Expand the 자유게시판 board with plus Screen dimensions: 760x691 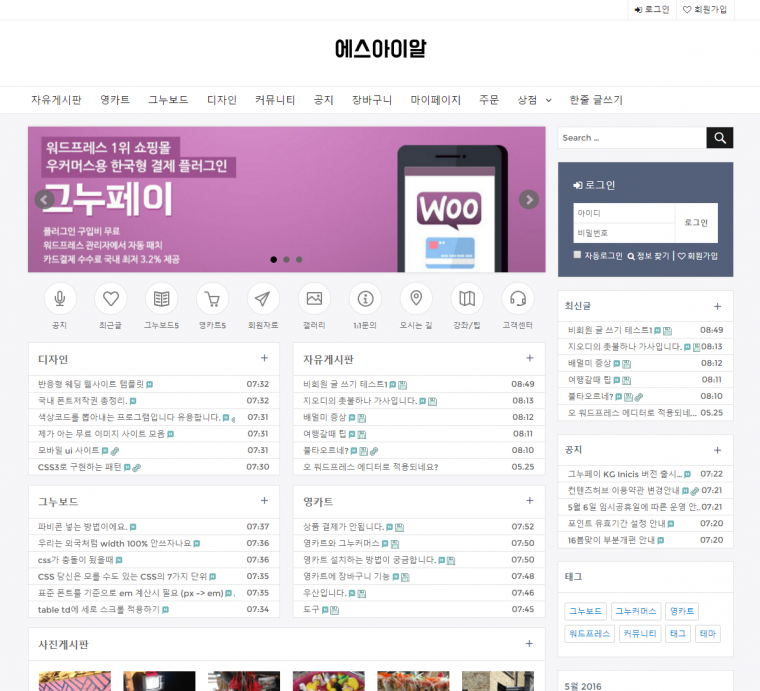[529, 358]
